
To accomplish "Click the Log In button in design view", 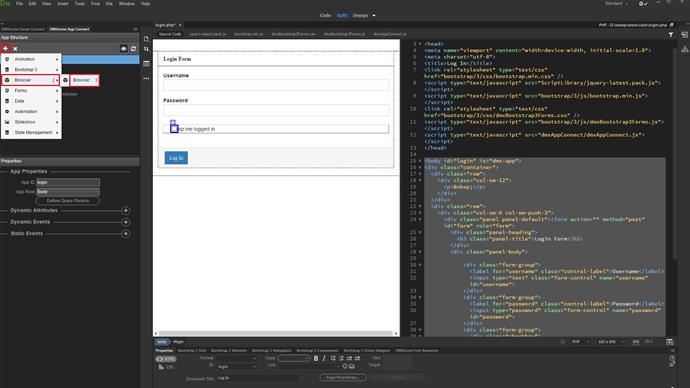I will coord(176,158).
